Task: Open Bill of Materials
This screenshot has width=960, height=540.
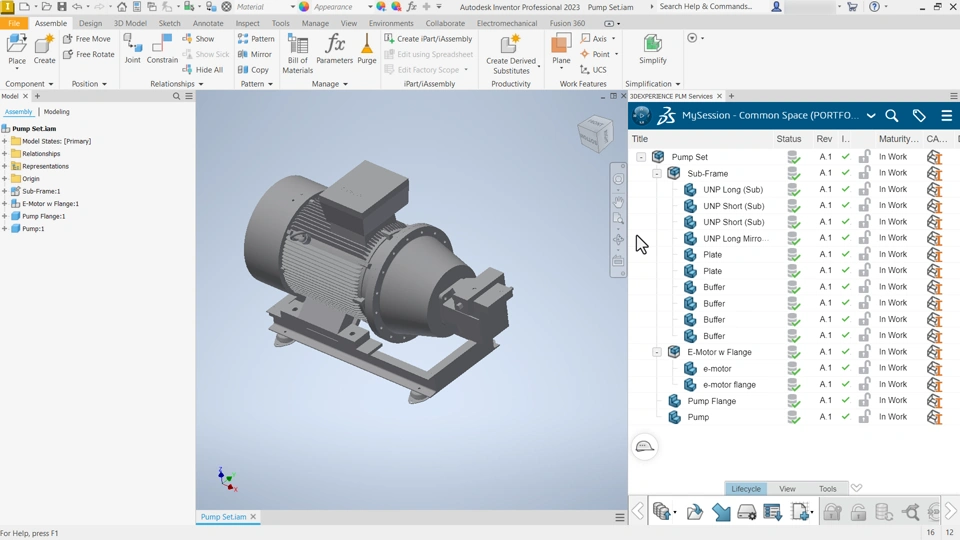Action: 298,48
